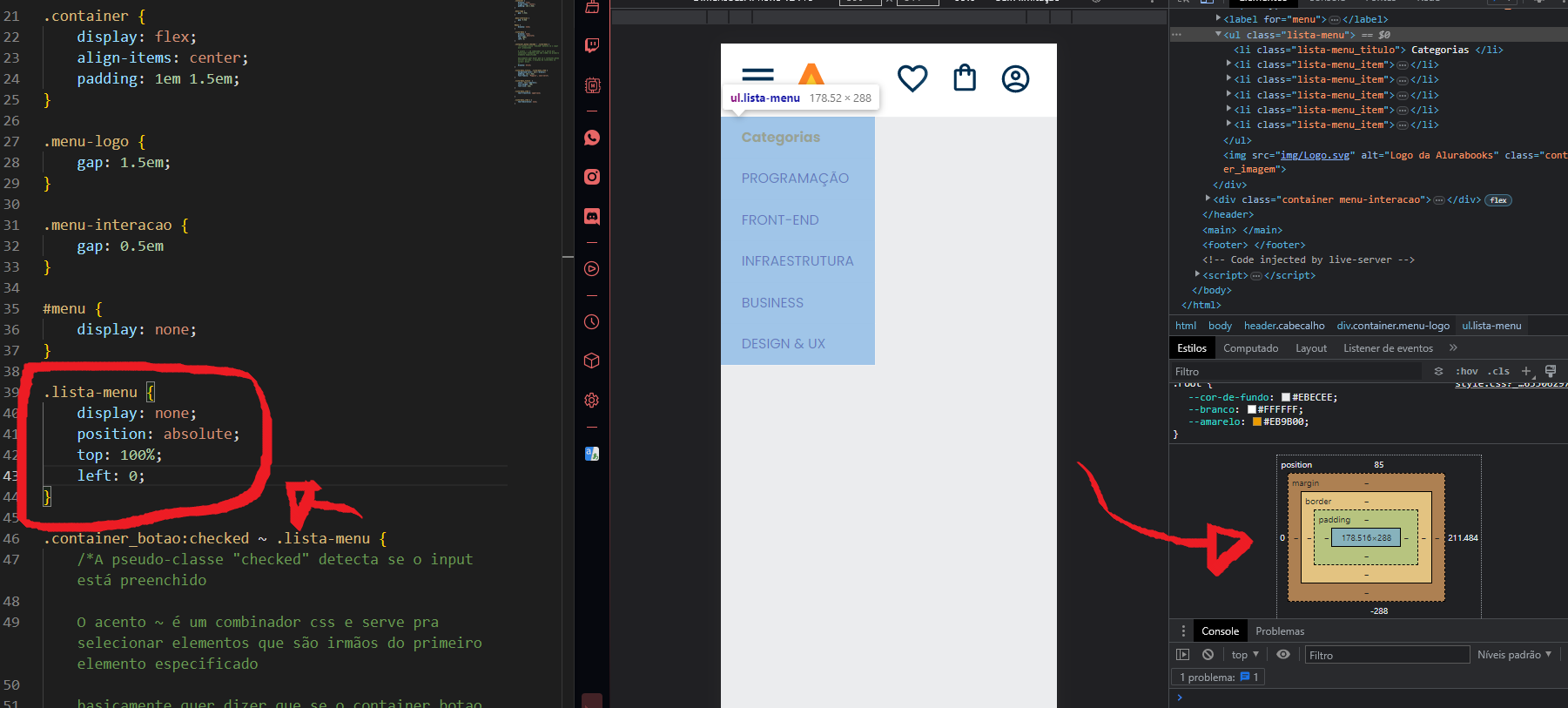
Task: Click the 178.516×288 content box in box model
Action: [1366, 537]
